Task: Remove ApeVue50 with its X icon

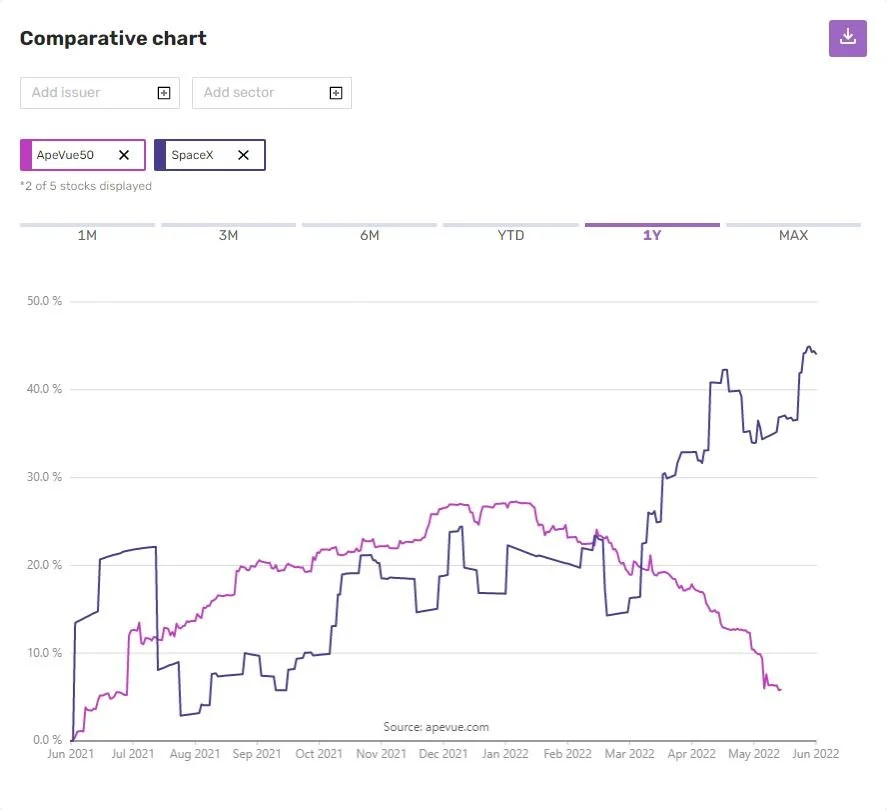Action: 124,155
